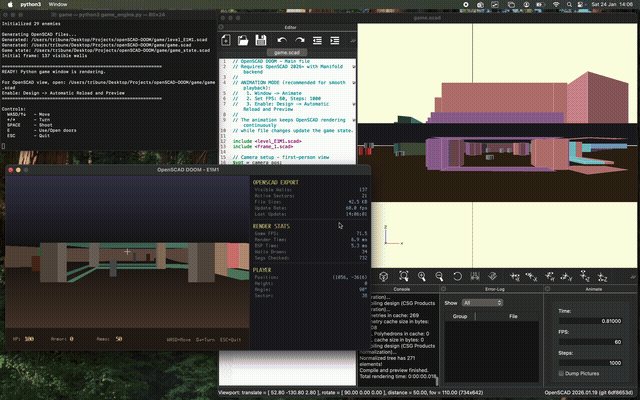640x400 pixels.
Task: Click 'Compile and preview finished.' in Console
Action: [394, 370]
